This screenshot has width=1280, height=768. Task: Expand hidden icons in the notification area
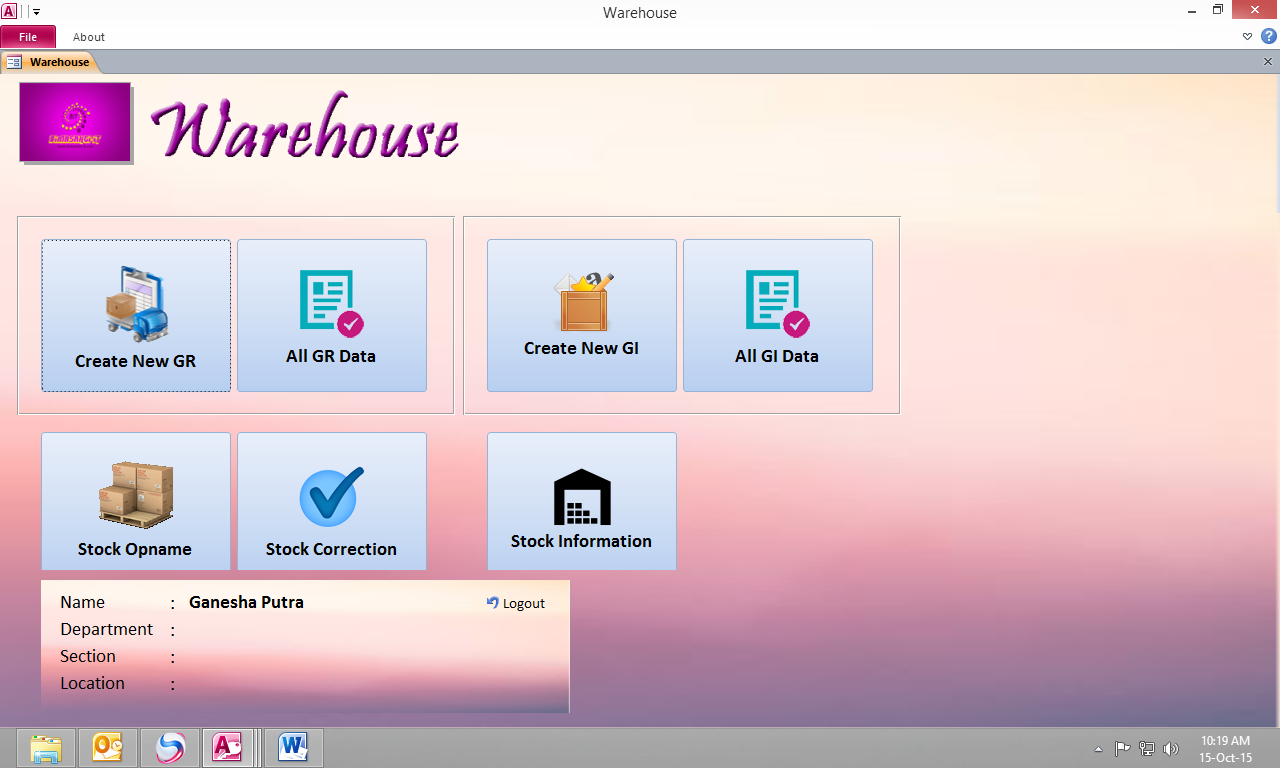tap(1097, 747)
